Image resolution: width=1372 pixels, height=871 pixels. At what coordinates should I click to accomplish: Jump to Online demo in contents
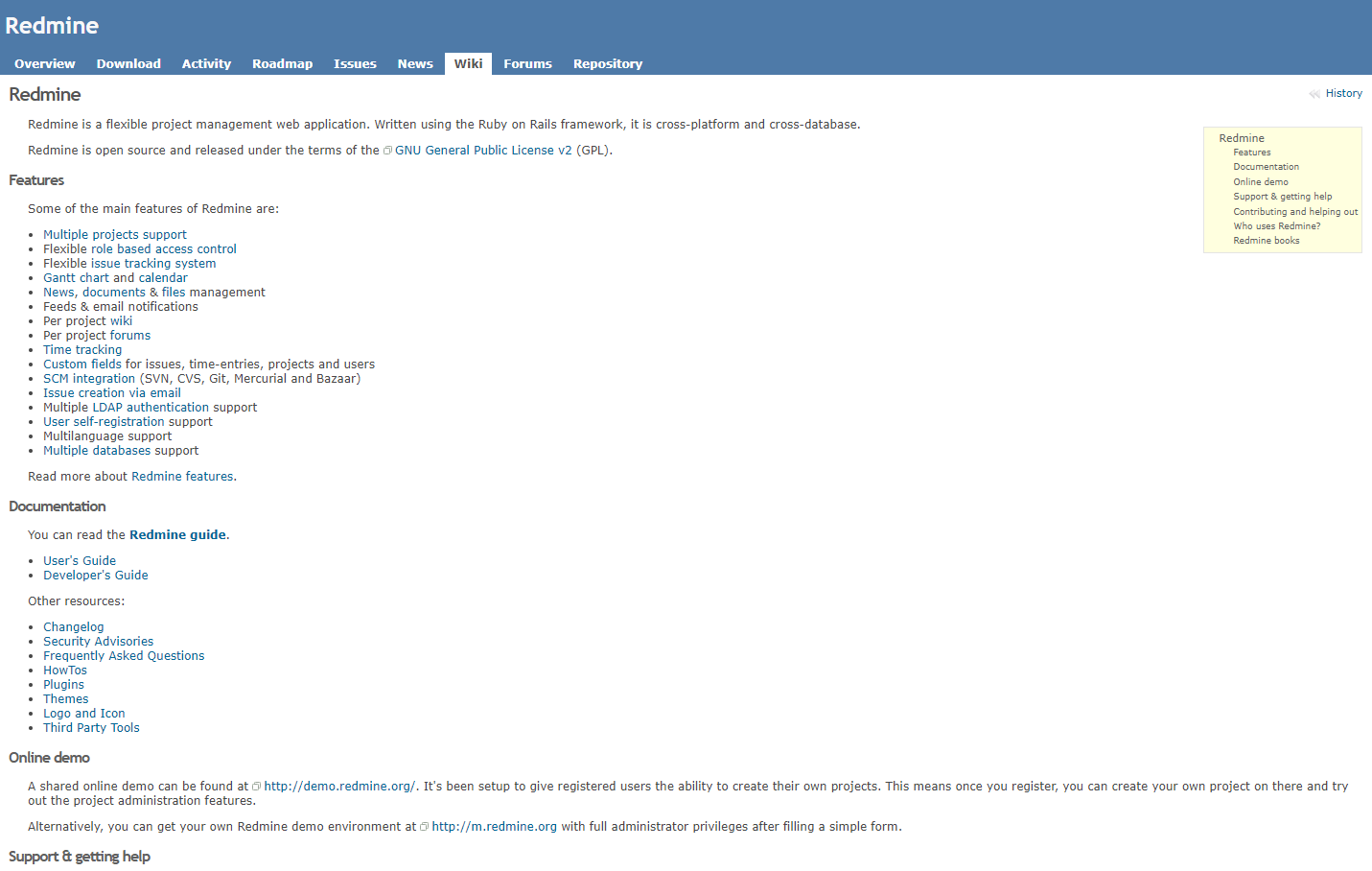tap(1261, 182)
